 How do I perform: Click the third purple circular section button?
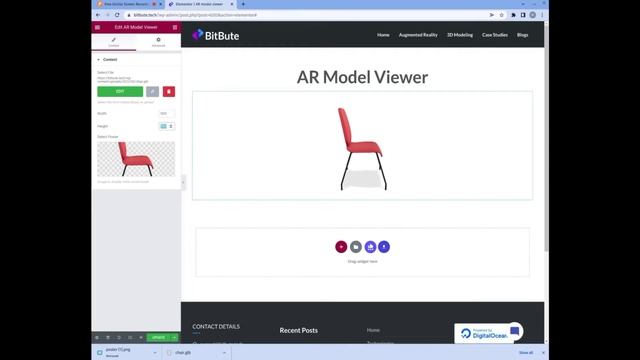(x=370, y=247)
